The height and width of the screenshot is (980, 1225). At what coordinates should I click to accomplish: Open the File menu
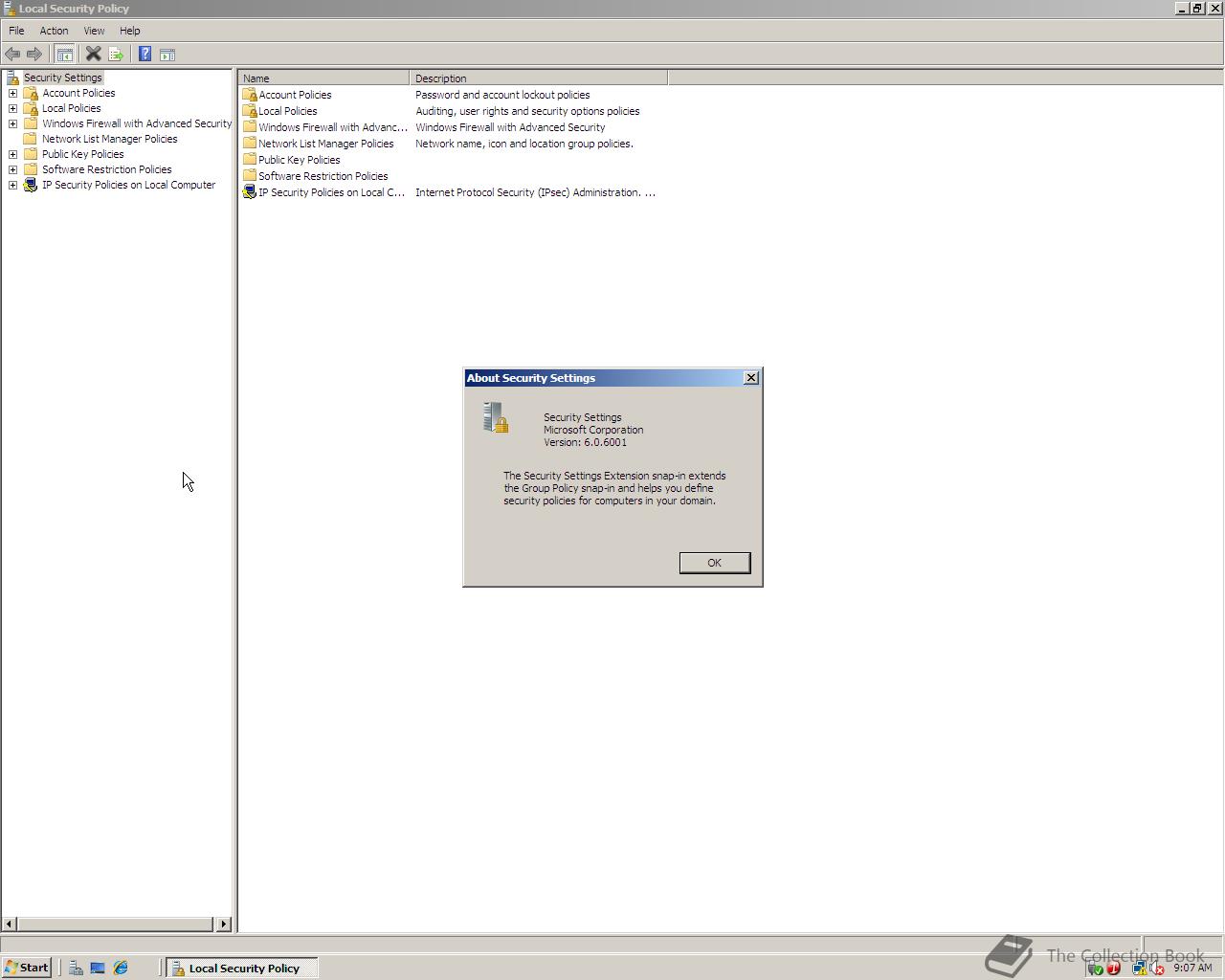pyautogui.click(x=16, y=31)
